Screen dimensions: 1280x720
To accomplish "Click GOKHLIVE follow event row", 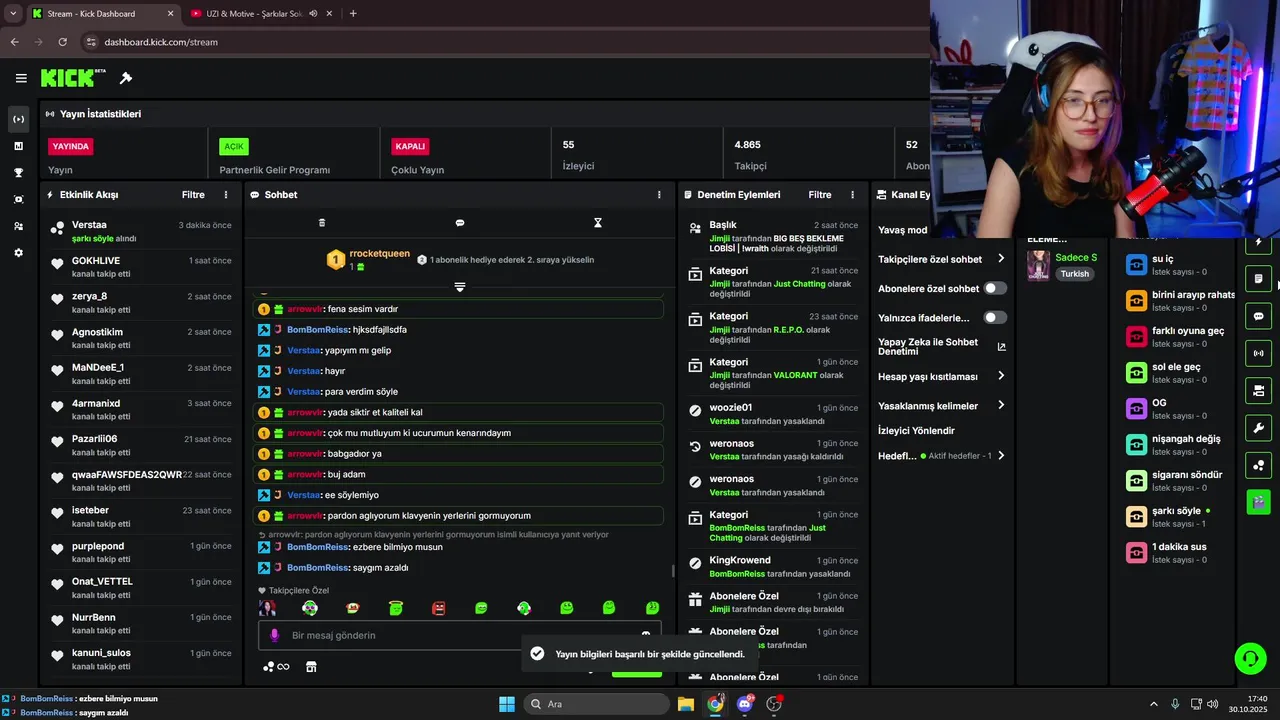I will (140, 266).
